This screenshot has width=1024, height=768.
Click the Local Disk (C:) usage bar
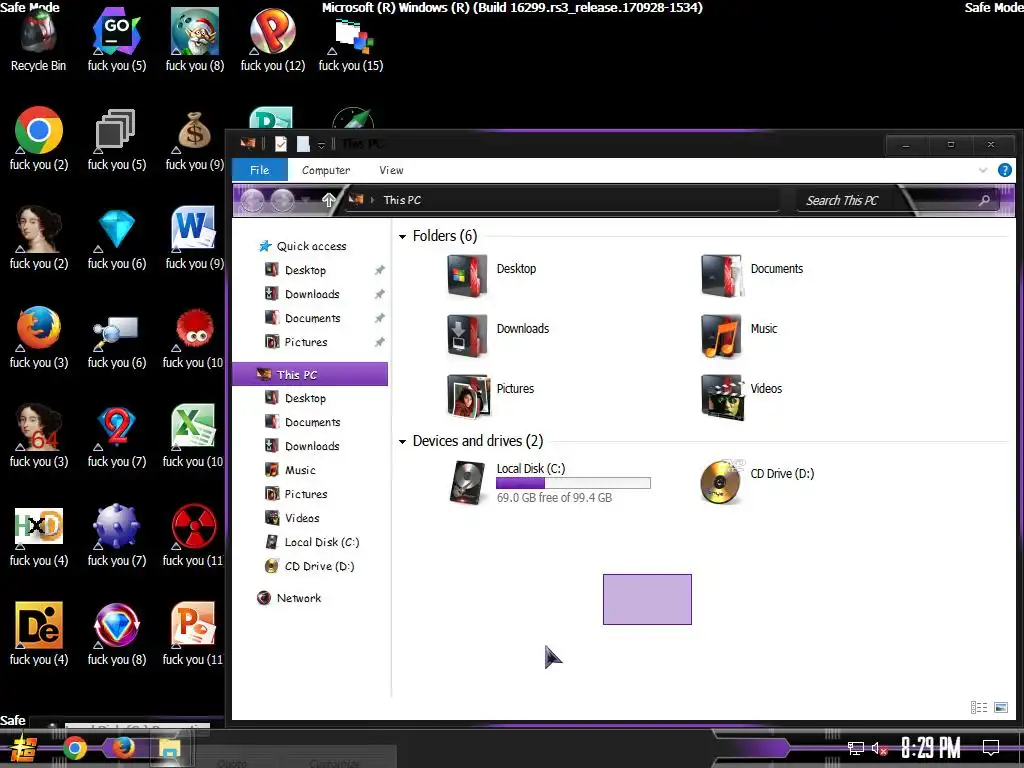[x=573, y=483]
